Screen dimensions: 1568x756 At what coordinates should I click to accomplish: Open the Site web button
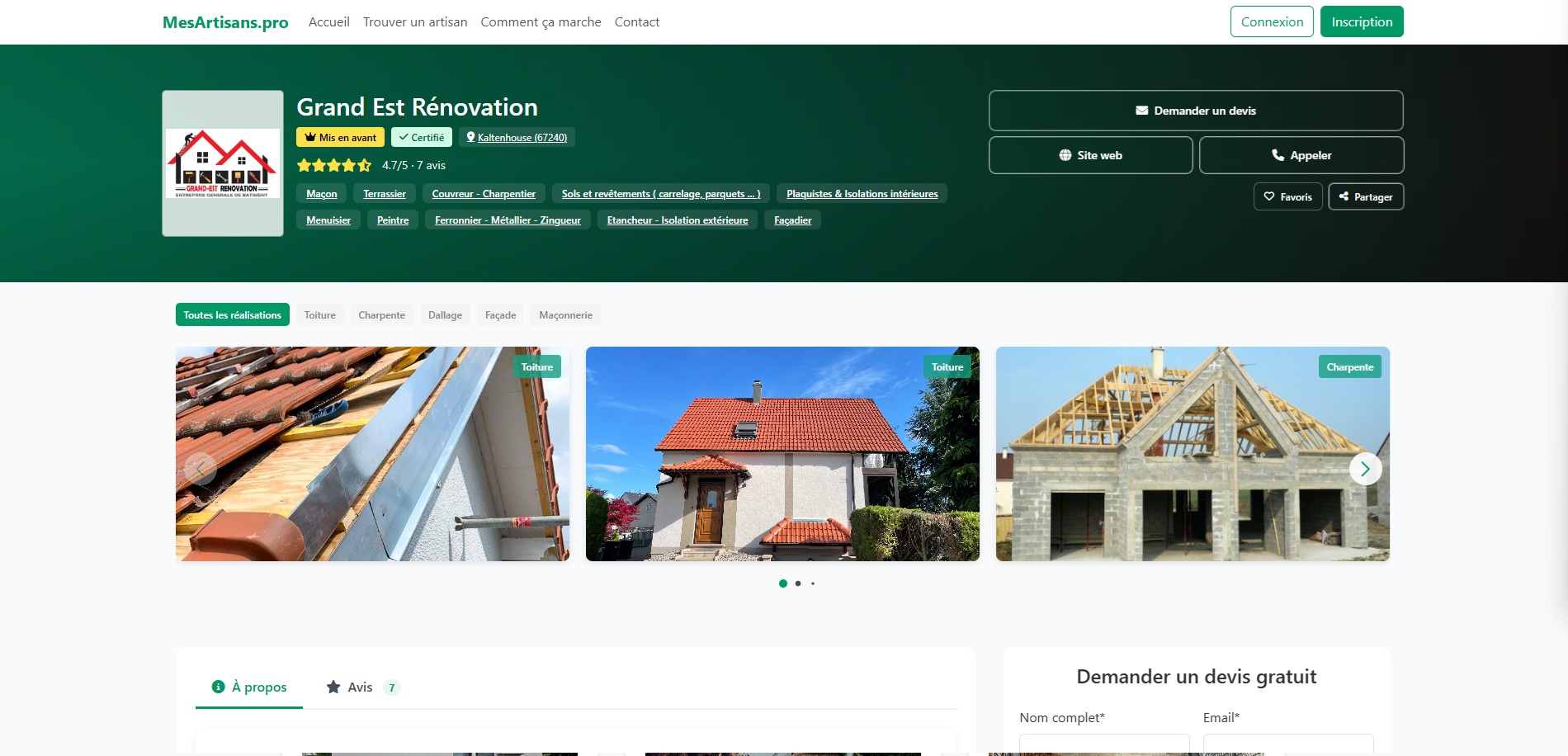(x=1091, y=155)
